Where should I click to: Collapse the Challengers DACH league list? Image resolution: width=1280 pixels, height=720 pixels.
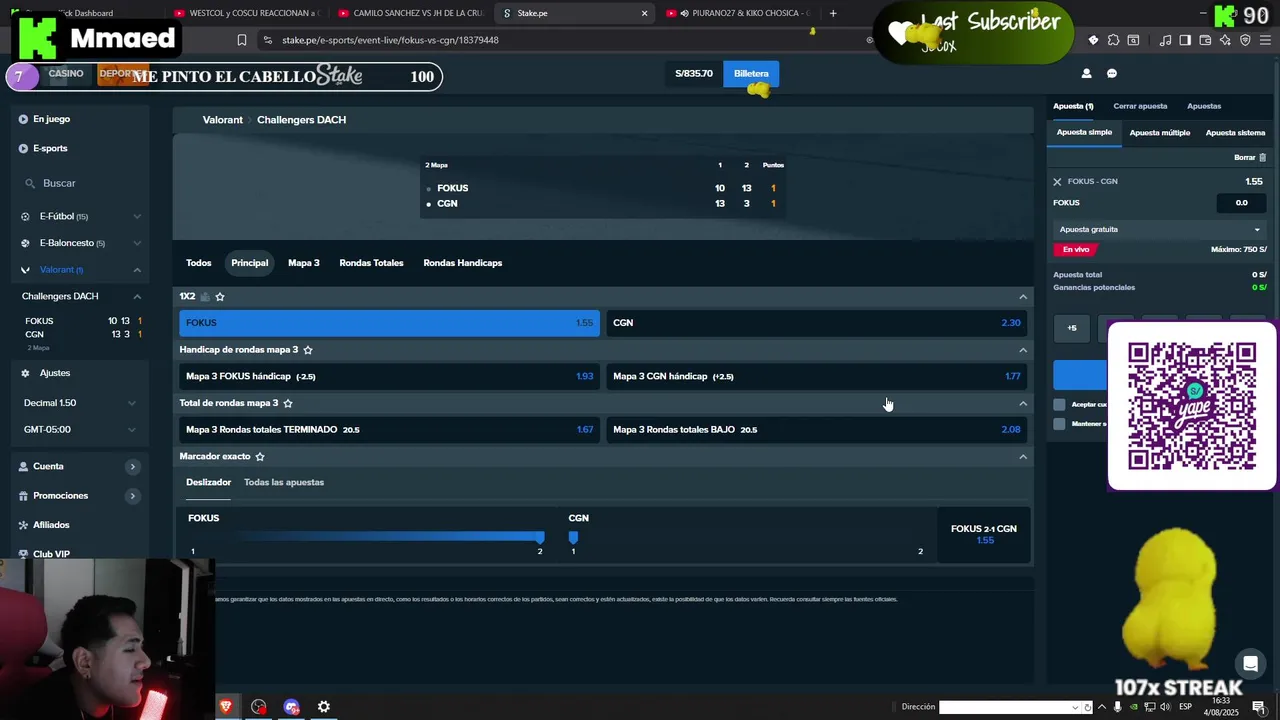137,296
